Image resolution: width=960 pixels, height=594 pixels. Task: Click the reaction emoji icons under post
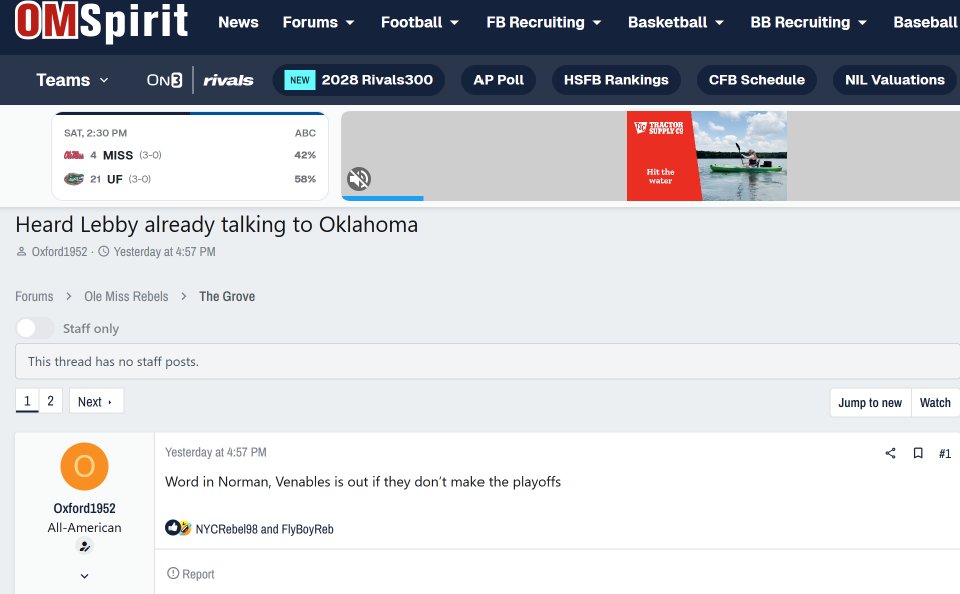tap(178, 528)
